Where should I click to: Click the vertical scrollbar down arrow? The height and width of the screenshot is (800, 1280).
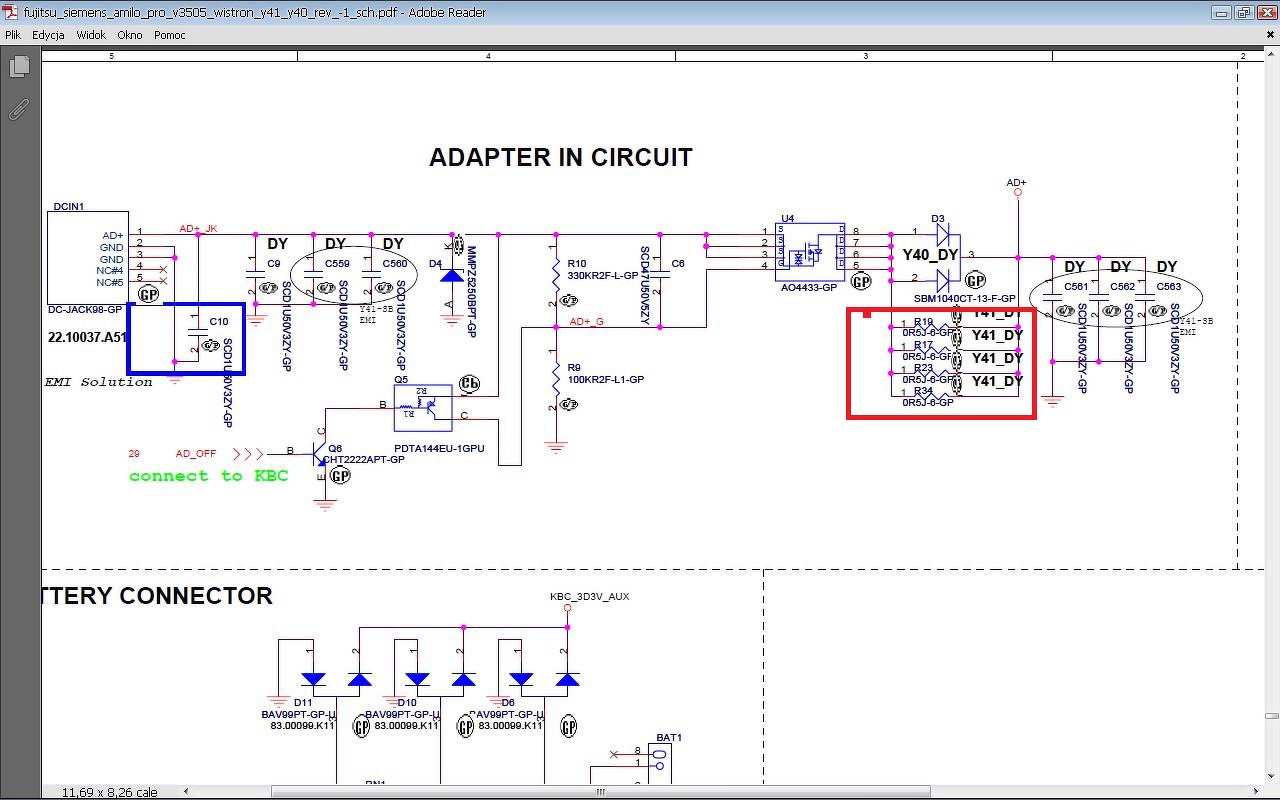pyautogui.click(x=1271, y=777)
